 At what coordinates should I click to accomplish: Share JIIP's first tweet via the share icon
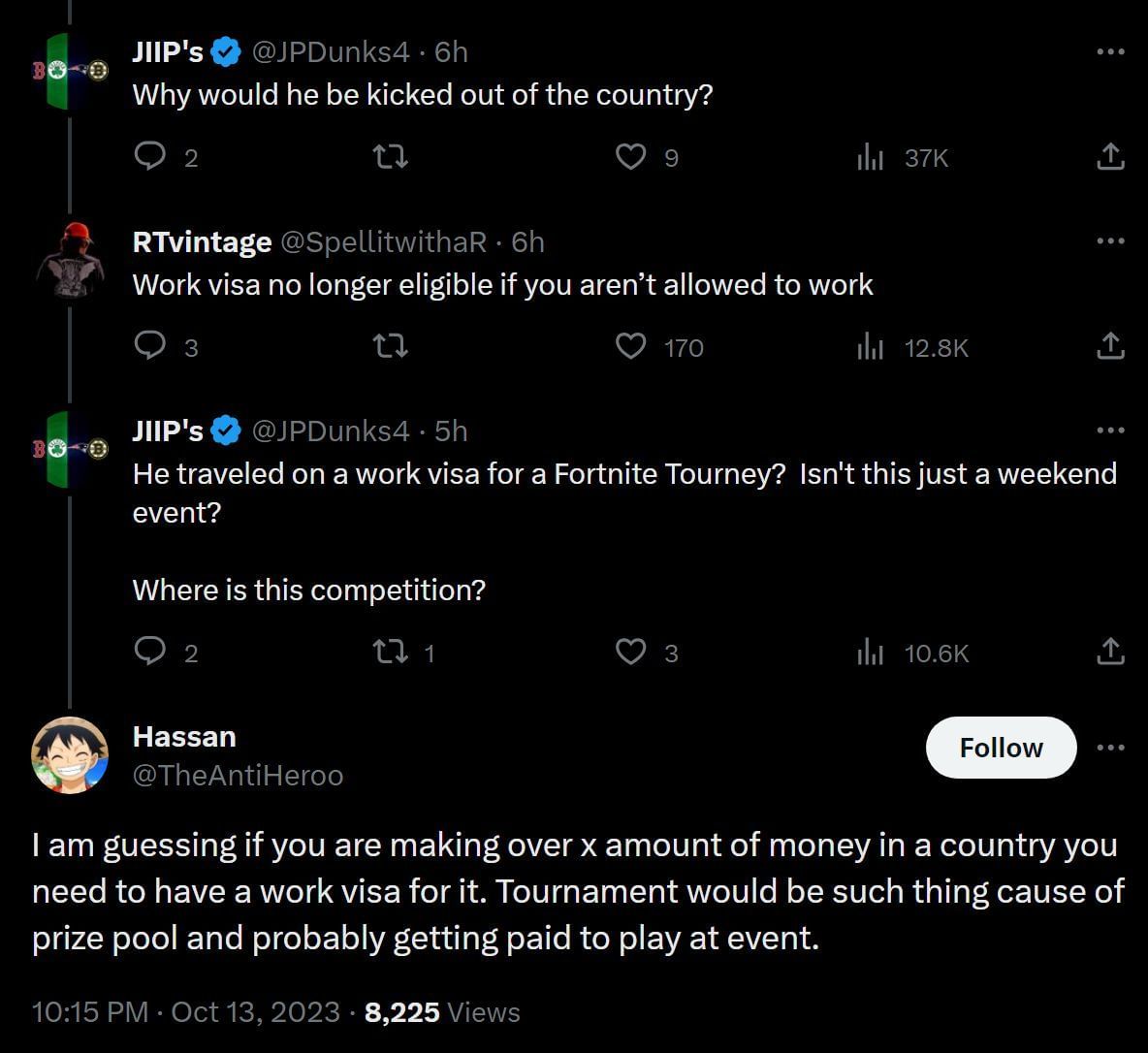coord(1110,156)
